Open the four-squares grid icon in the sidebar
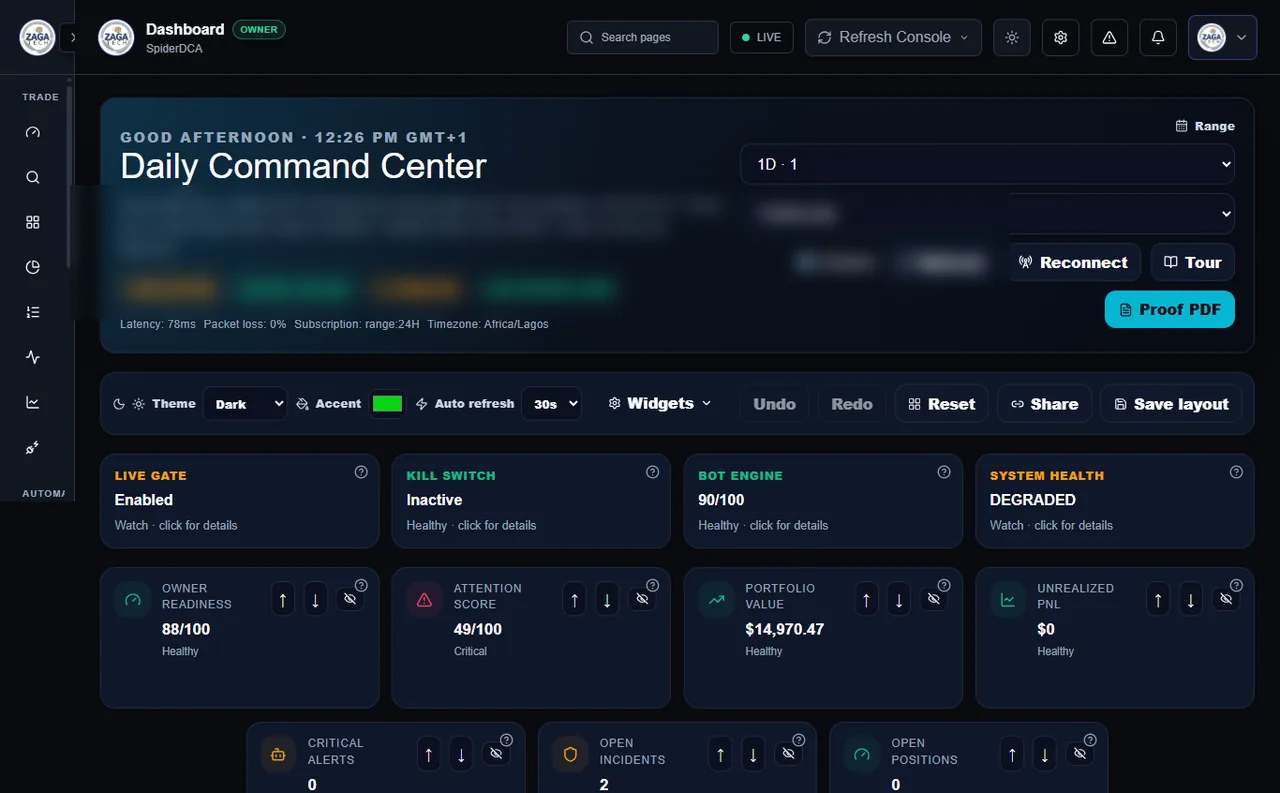Screen dimensions: 1280x793 coord(33,222)
